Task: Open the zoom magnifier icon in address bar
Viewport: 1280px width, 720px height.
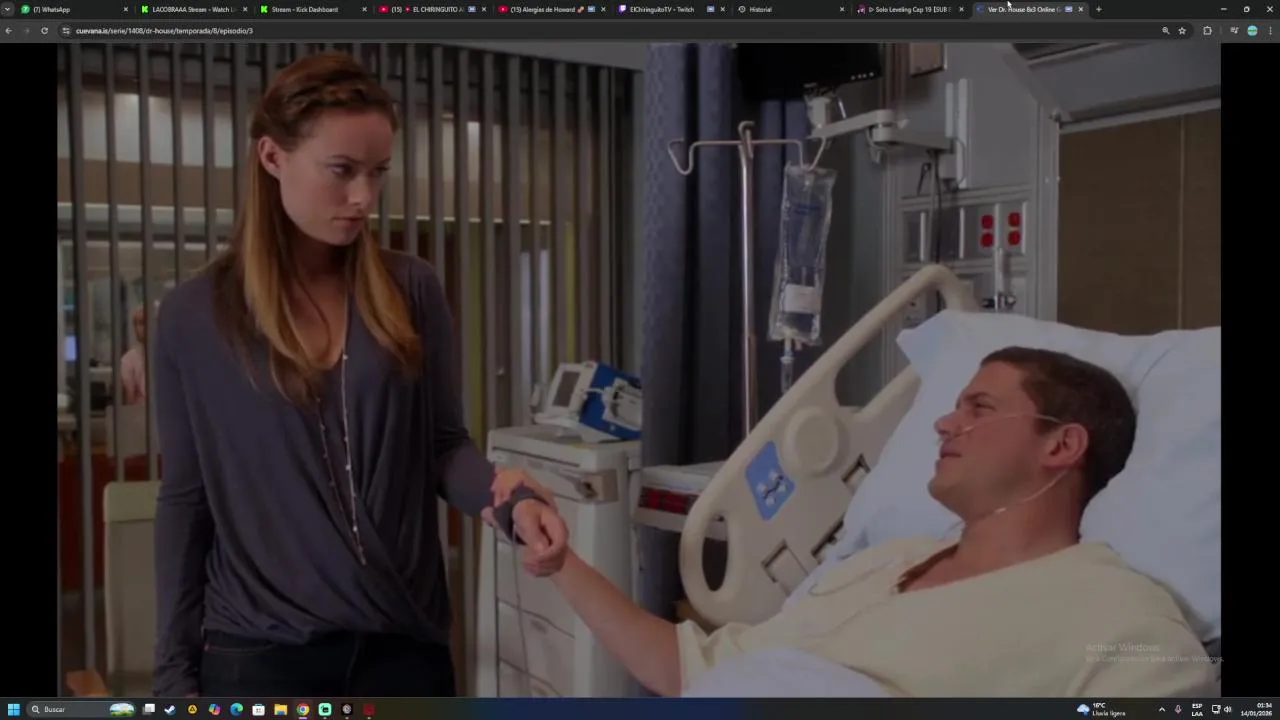Action: coord(1165,31)
